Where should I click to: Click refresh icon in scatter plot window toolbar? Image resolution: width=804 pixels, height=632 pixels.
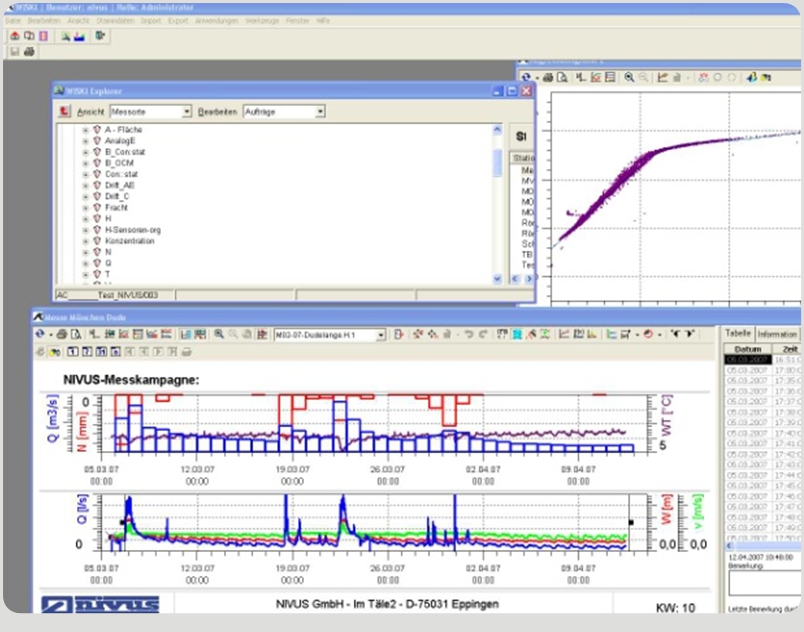tap(526, 77)
